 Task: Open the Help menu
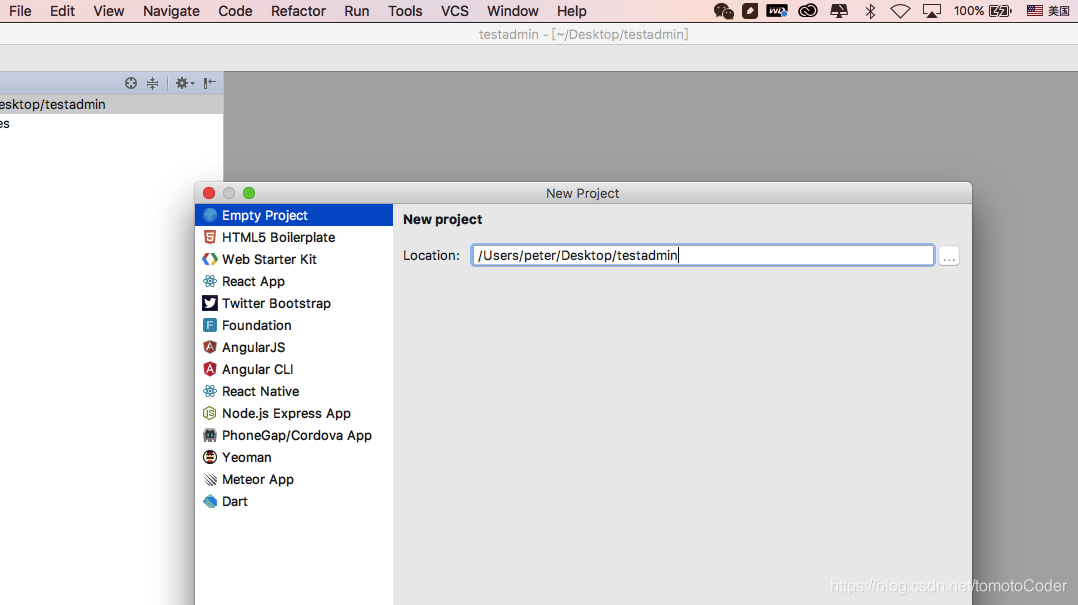pos(571,11)
